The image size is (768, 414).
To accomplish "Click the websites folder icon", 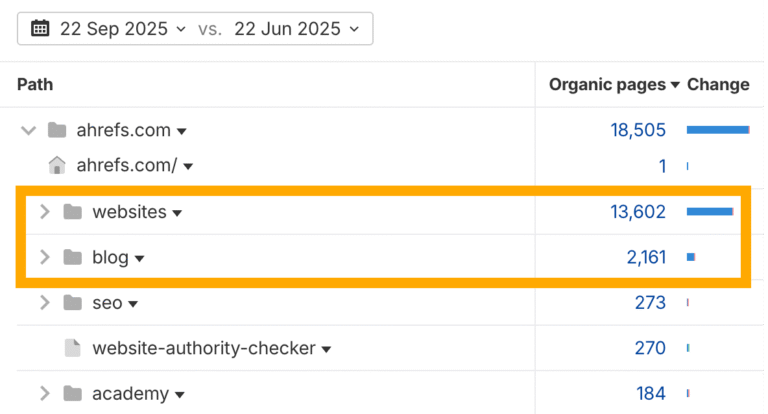I will [x=72, y=212].
